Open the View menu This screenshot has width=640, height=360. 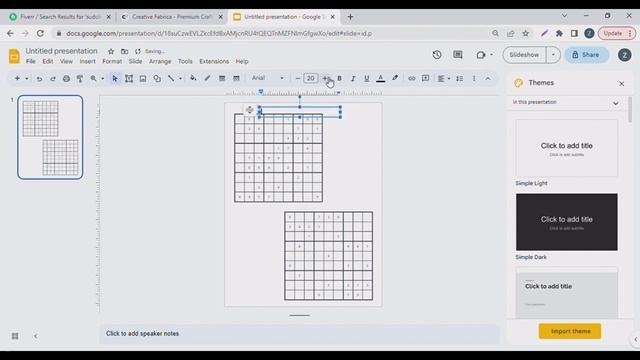[66, 62]
